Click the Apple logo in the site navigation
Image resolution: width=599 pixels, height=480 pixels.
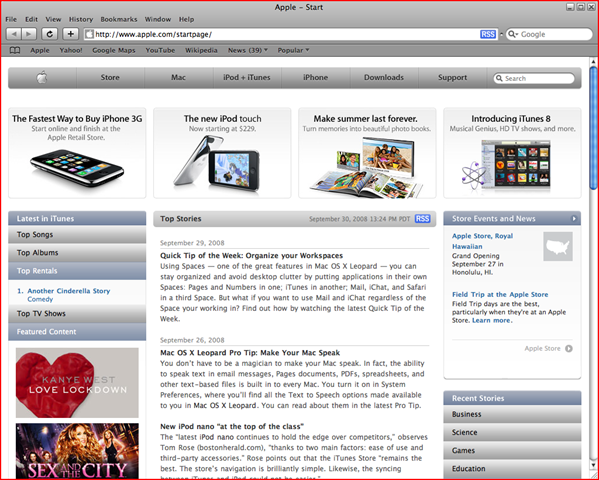point(42,78)
